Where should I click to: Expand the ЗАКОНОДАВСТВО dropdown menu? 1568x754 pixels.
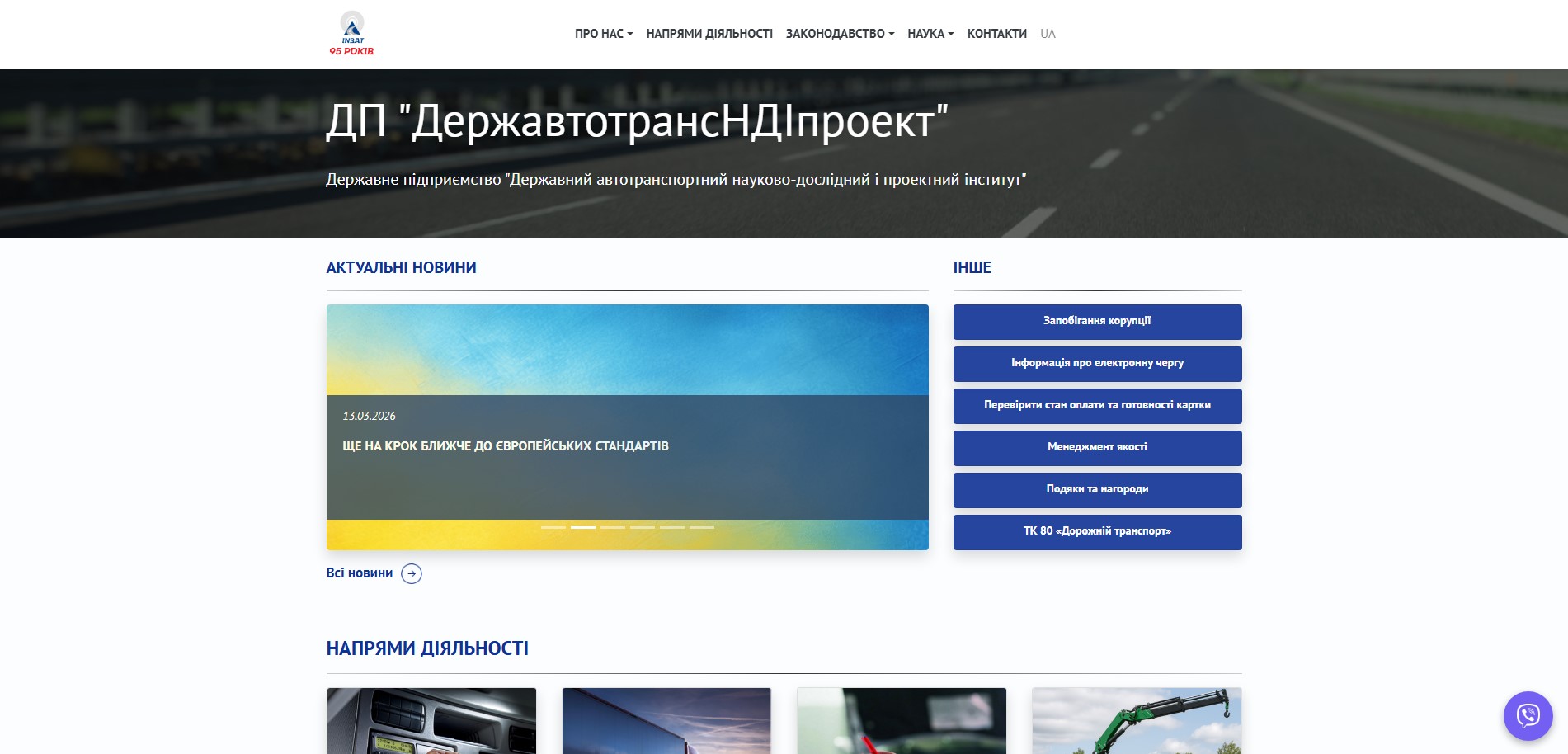click(839, 34)
